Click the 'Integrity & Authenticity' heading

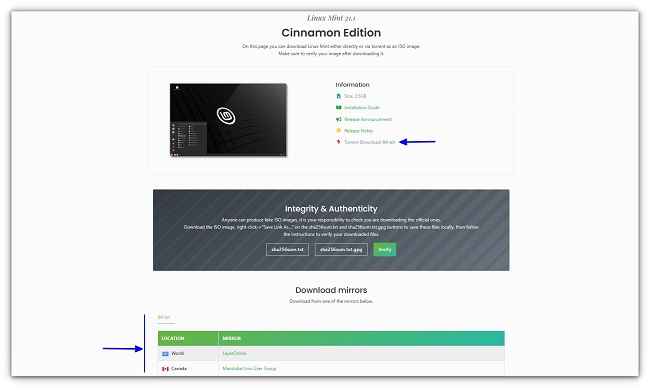coord(331,209)
